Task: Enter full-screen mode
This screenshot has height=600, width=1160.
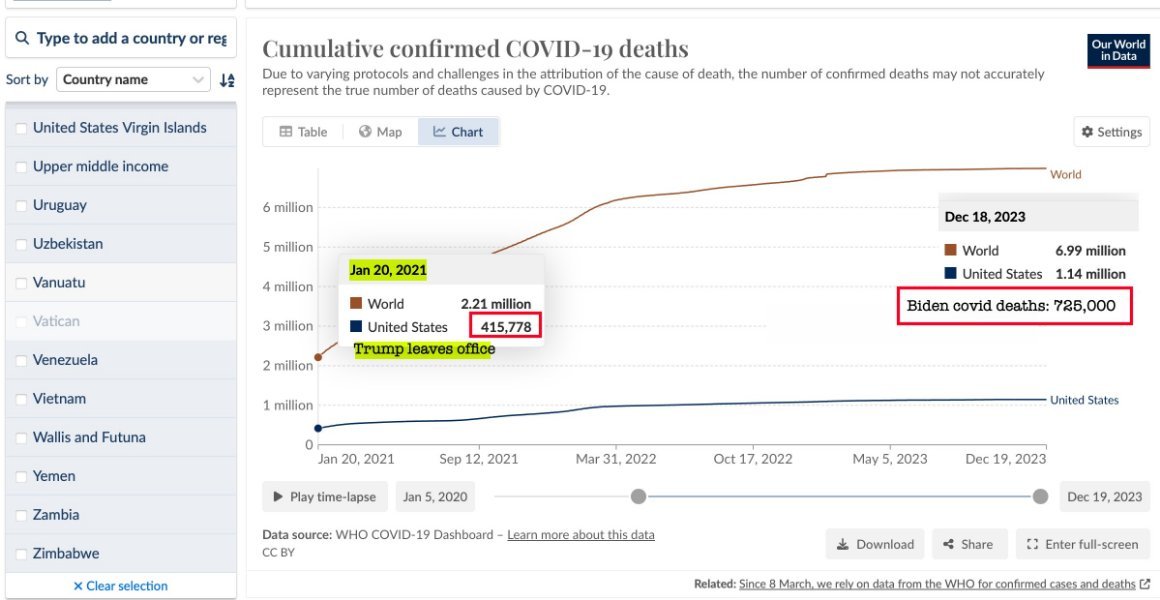Action: 1082,545
